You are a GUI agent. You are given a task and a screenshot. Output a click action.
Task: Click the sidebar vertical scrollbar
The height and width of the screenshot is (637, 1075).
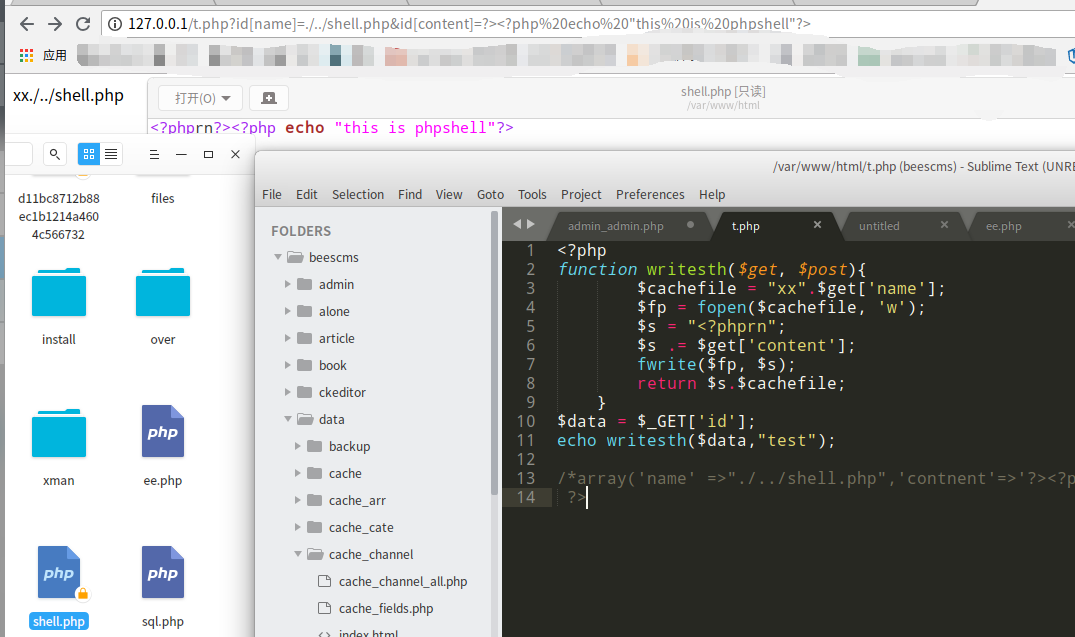[494, 353]
